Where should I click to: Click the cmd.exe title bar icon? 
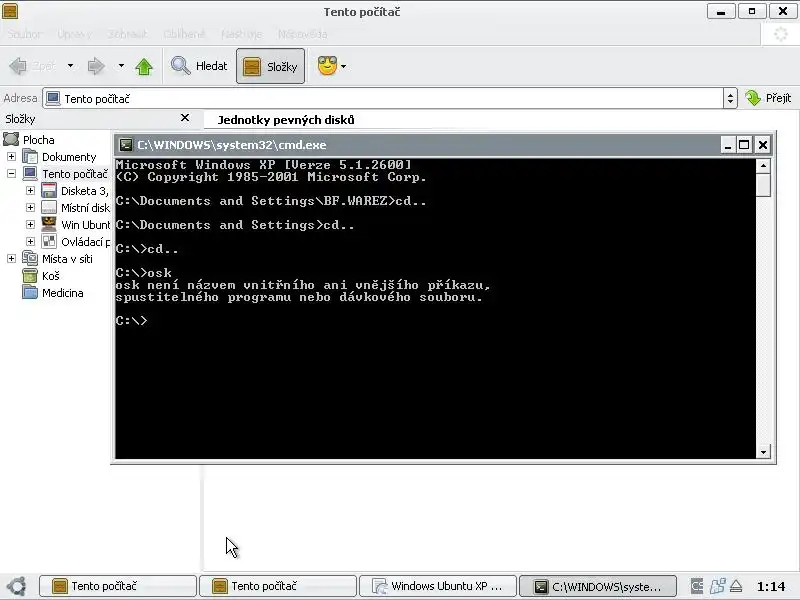(126, 145)
